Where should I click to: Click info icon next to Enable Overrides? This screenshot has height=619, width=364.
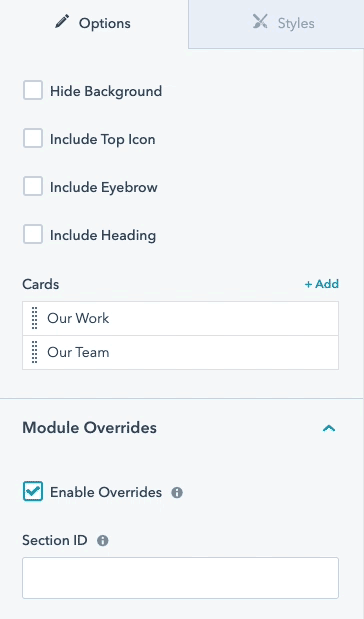point(177,493)
